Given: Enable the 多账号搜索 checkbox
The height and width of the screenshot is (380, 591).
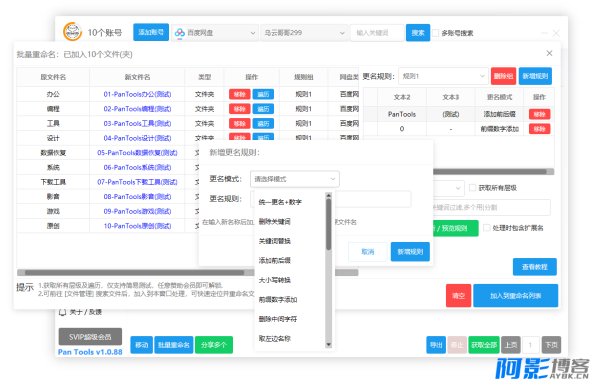Looking at the screenshot, I should [435, 33].
